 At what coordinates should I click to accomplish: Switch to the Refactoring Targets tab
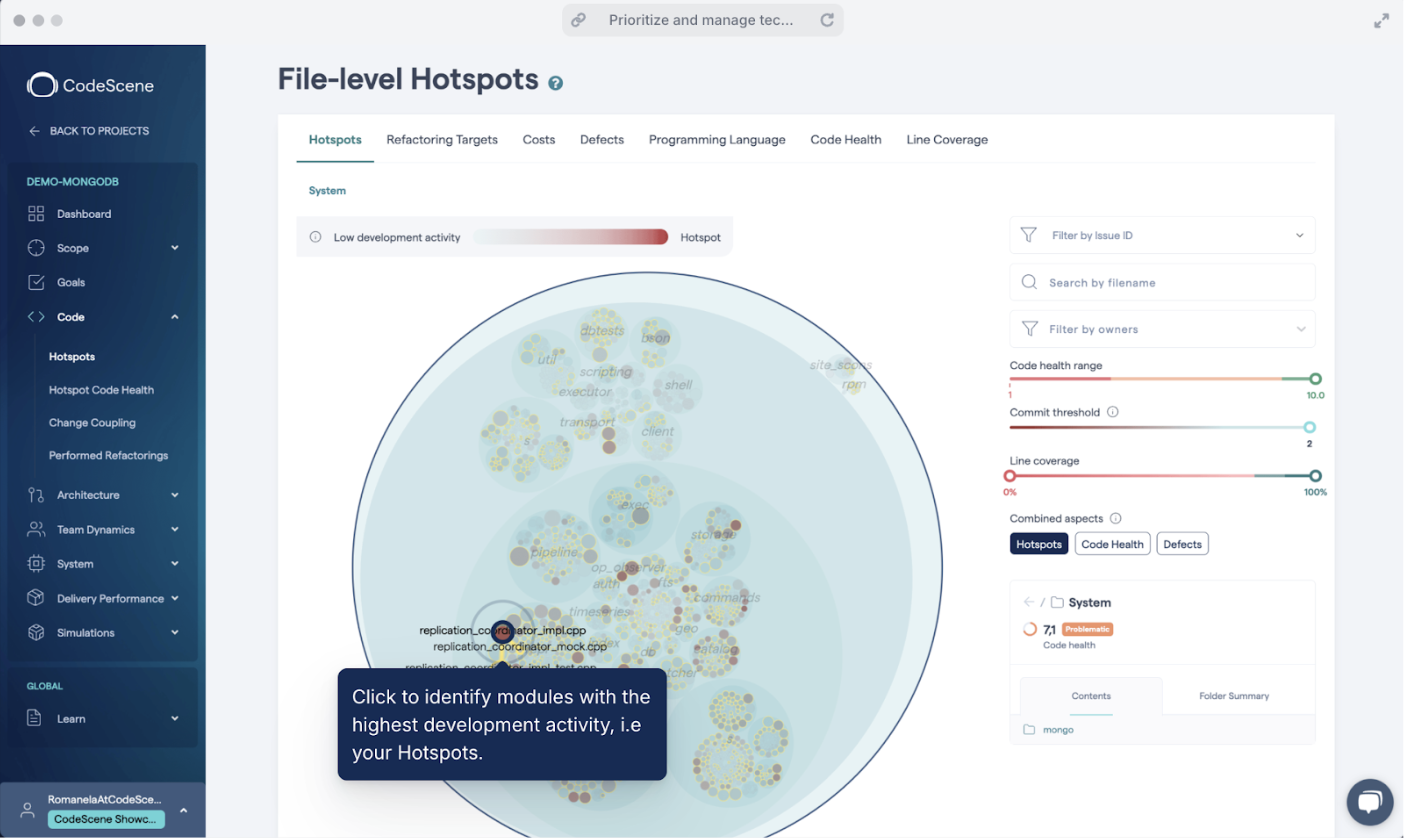click(442, 140)
